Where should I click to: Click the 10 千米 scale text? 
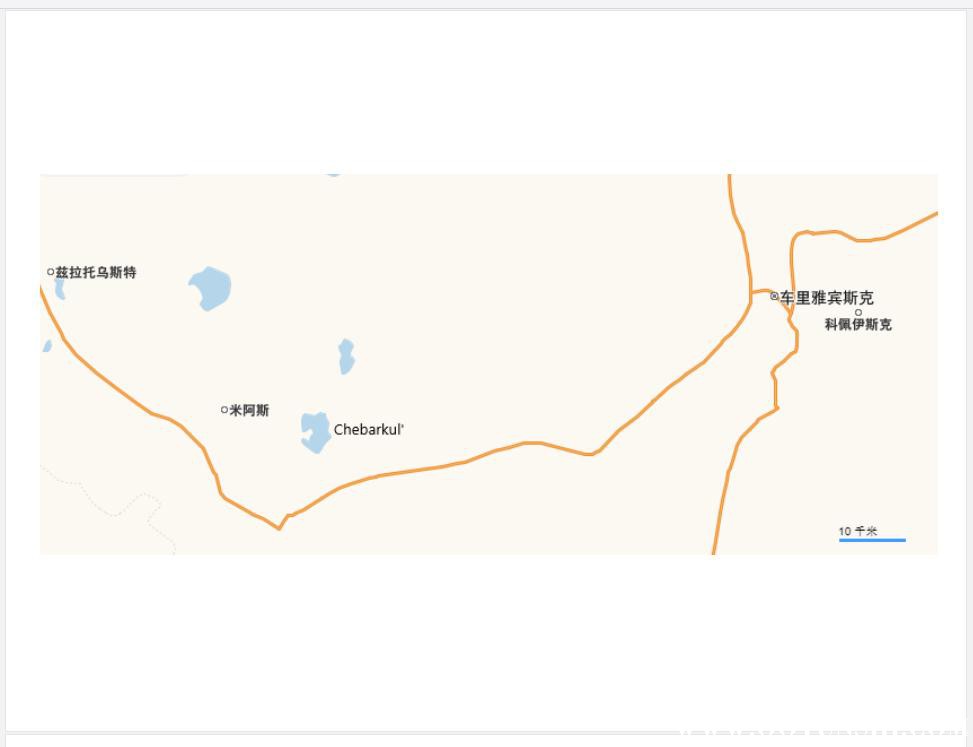[x=858, y=531]
